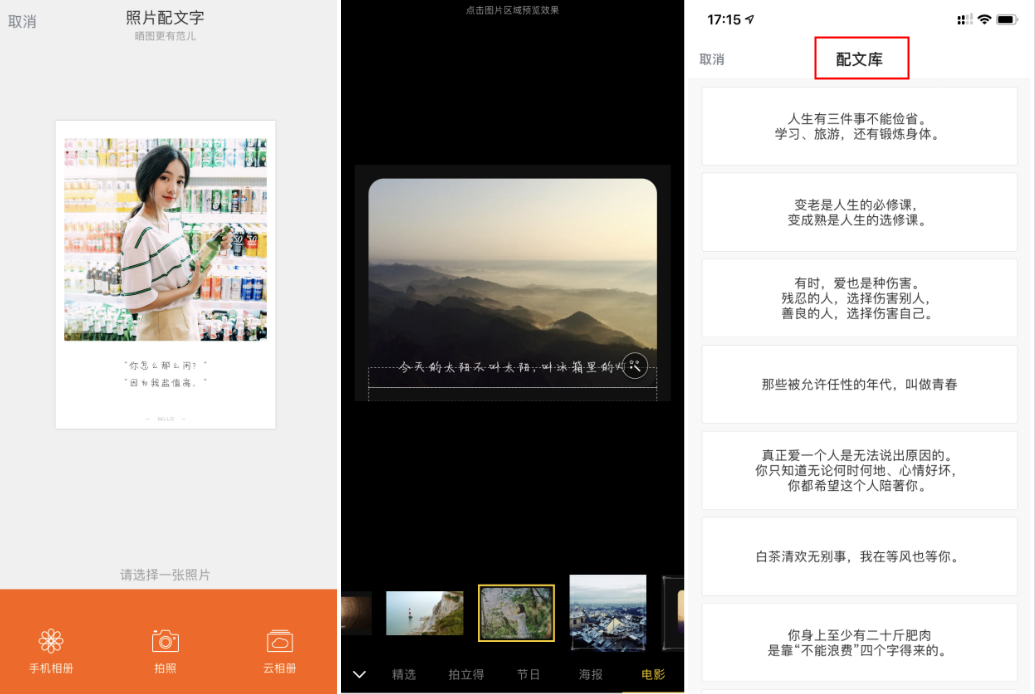Select the yellow-highlighted forest girl thumbnail

pyautogui.click(x=516, y=613)
